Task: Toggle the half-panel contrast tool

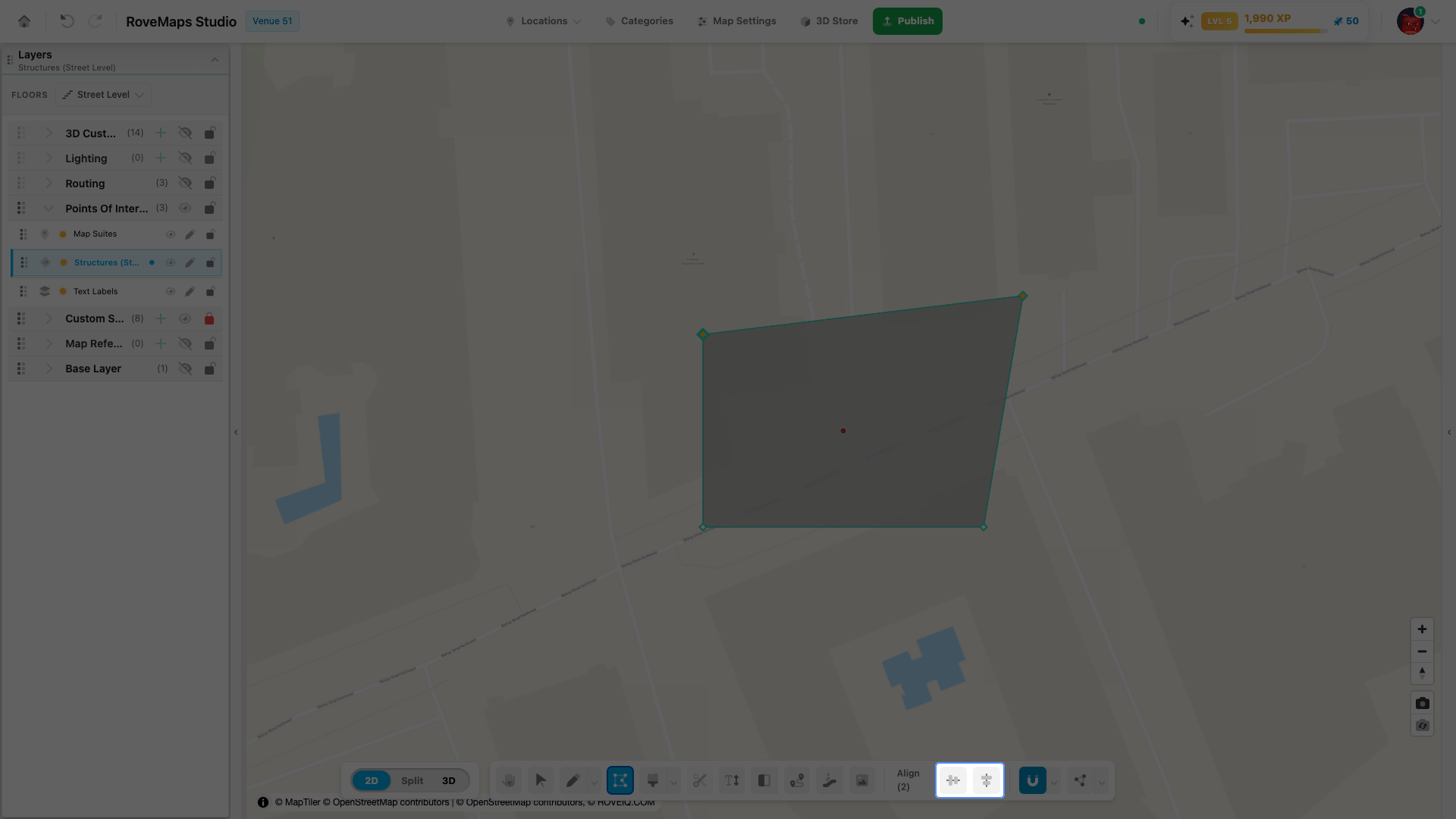Action: [764, 780]
